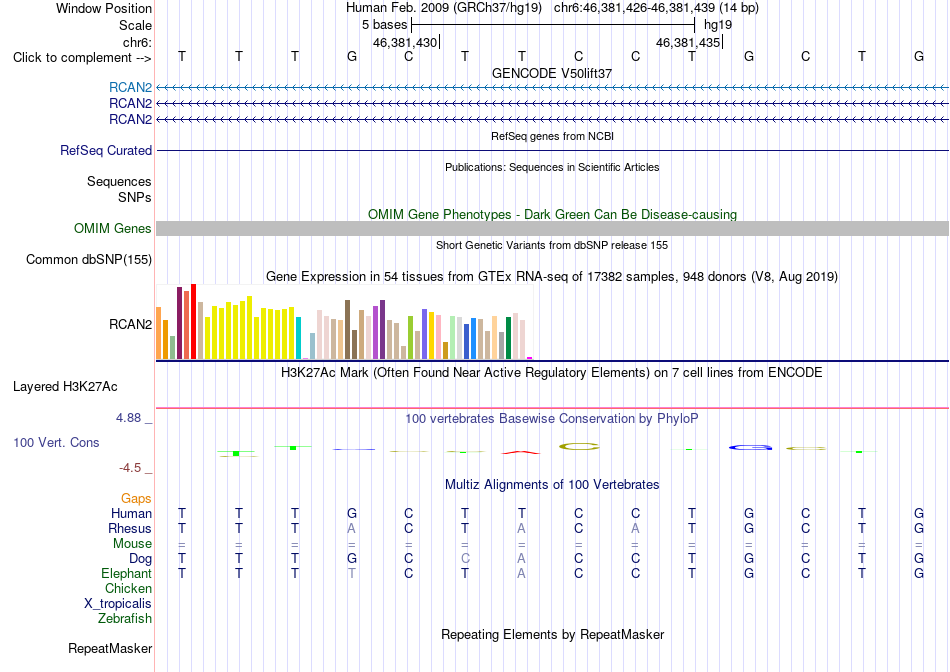This screenshot has height=672, width=950.
Task: Click the orange Gaps label
Action: point(136,498)
